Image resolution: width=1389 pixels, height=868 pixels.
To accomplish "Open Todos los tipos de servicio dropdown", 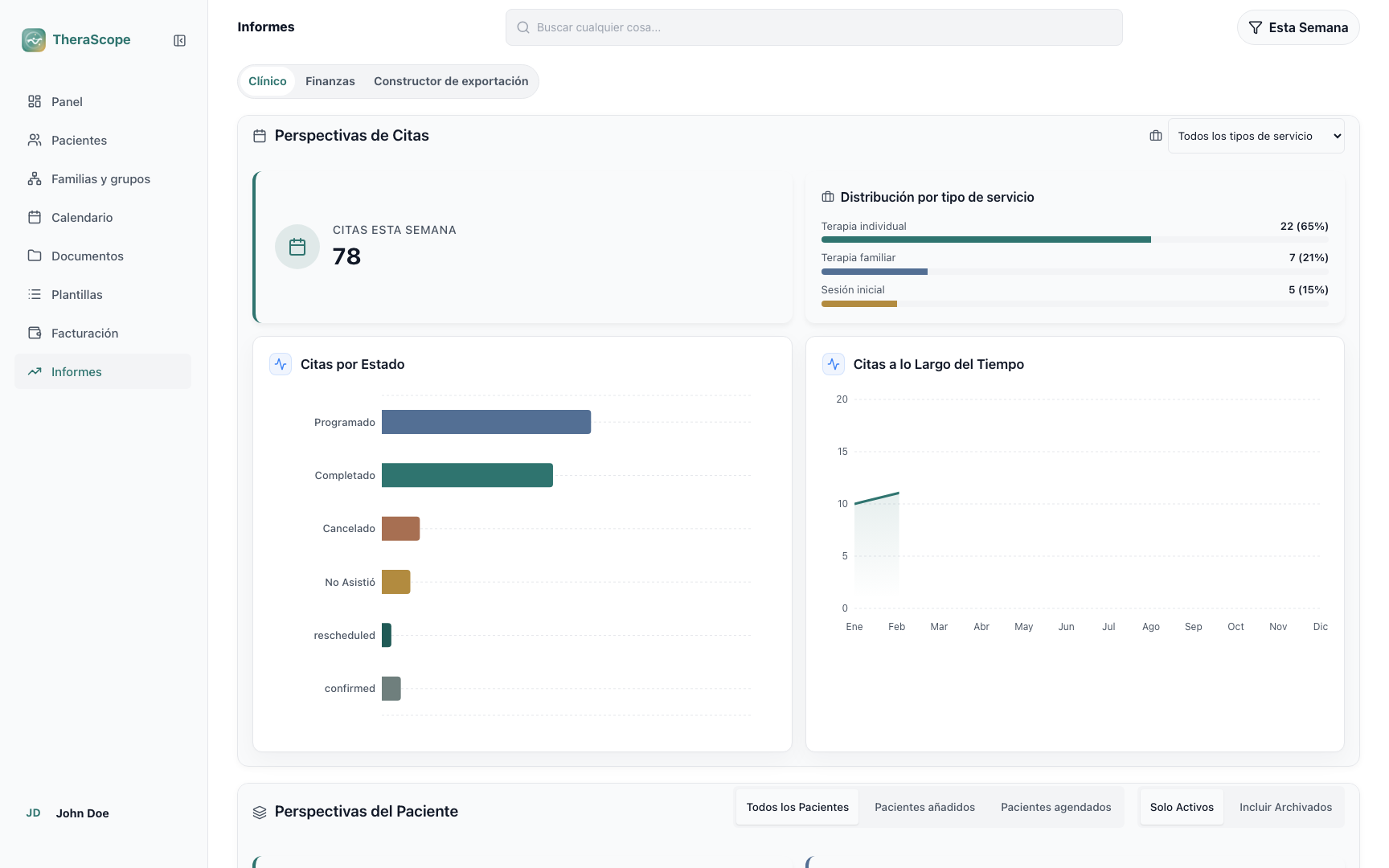I will (x=1256, y=136).
